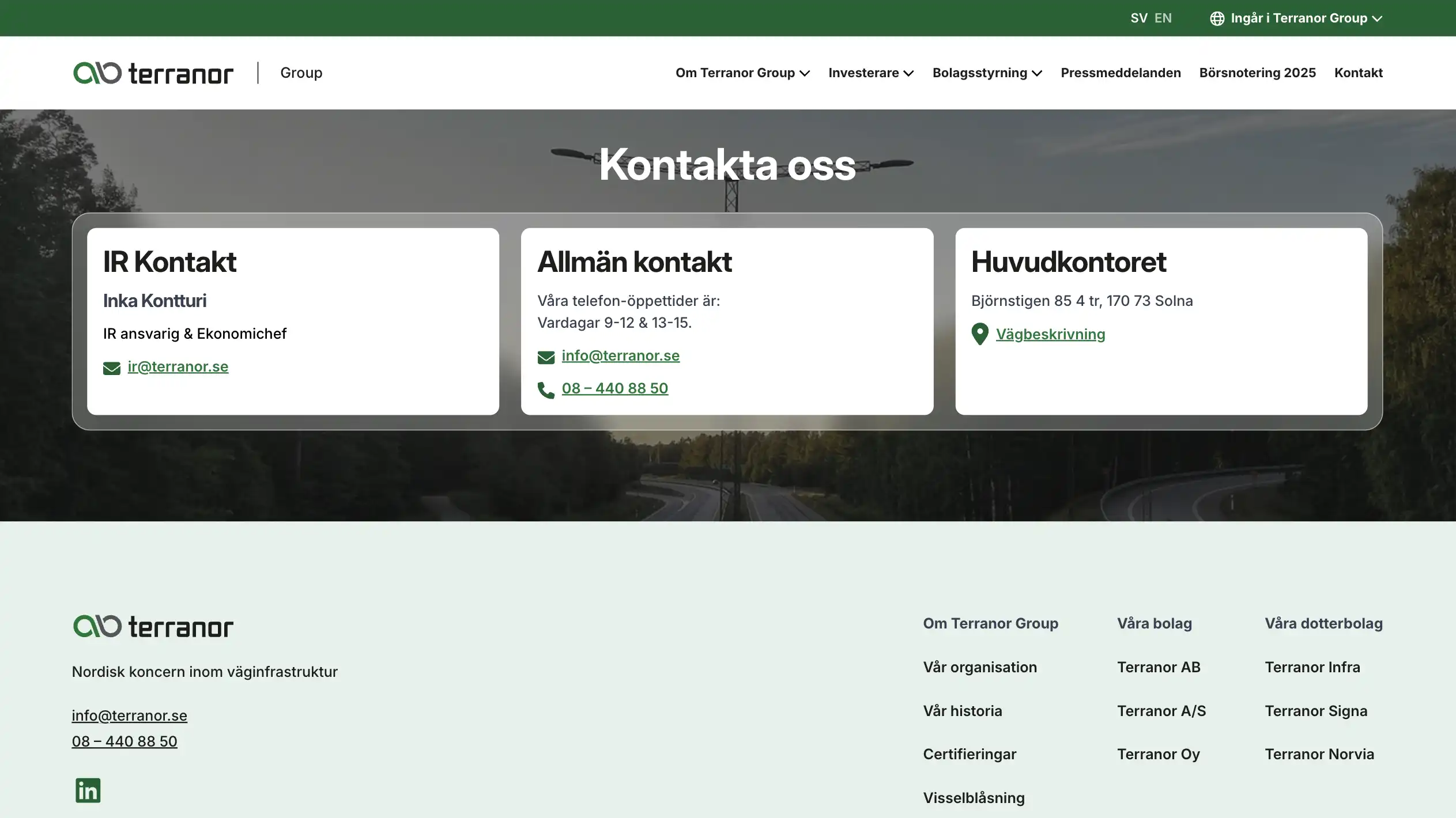1456x818 pixels.
Task: Open Börsnotering 2025 page
Action: click(x=1257, y=73)
